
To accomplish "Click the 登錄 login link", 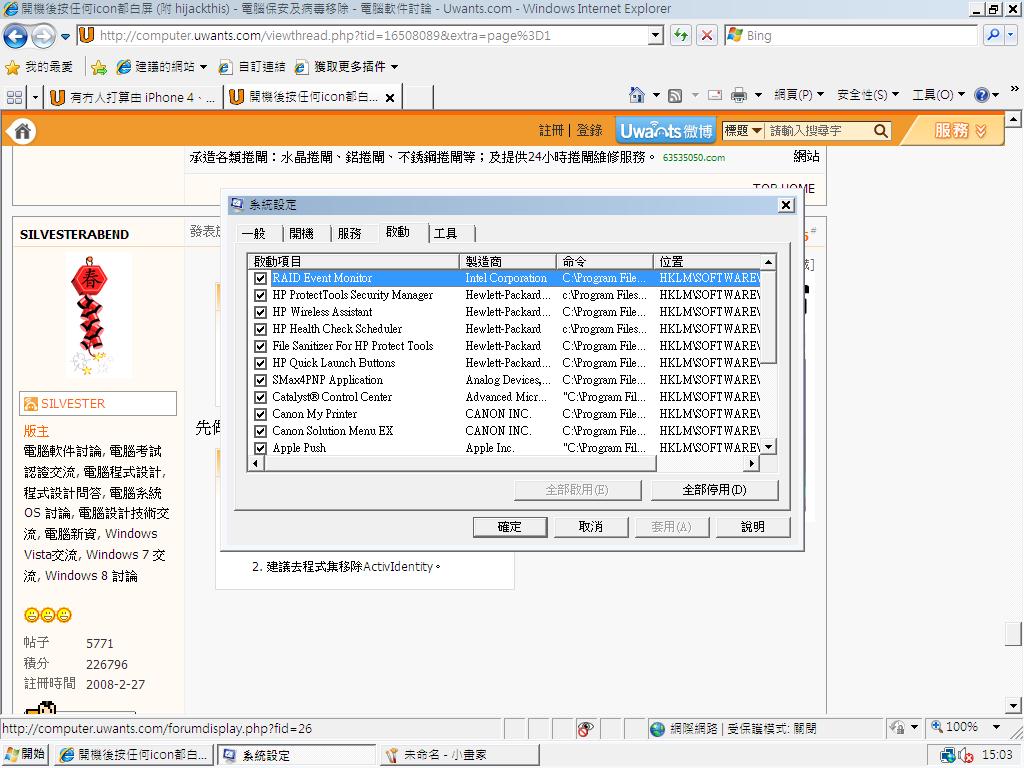I will tap(589, 131).
